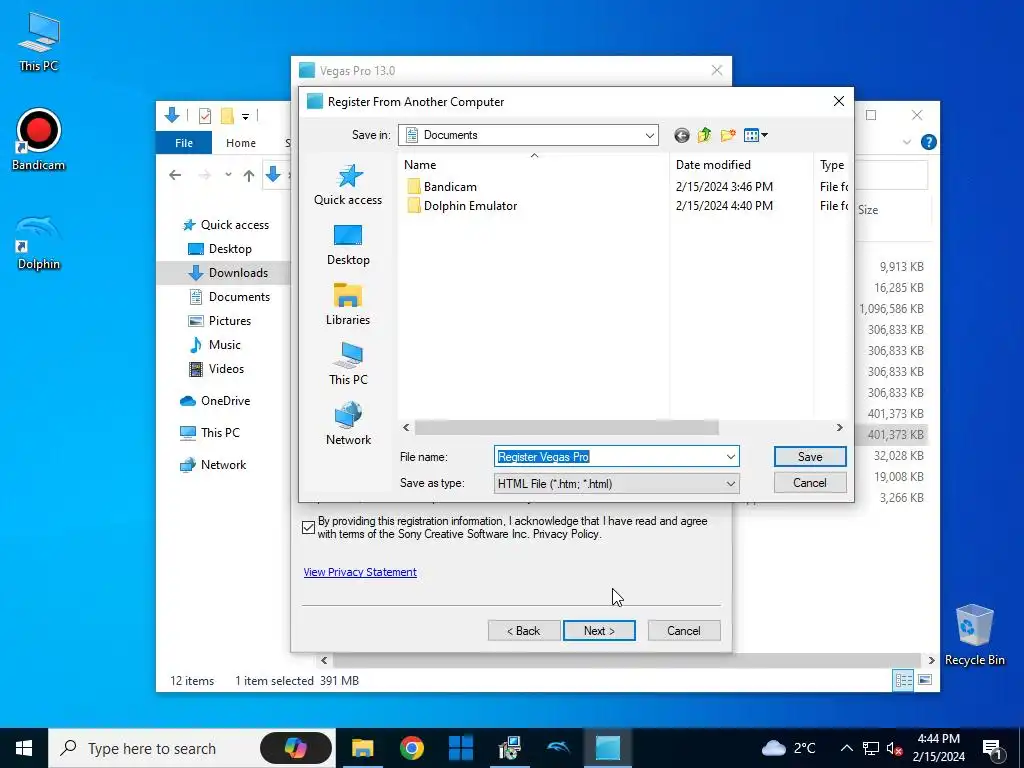This screenshot has width=1024, height=768.
Task: Select This PC in Save dialog places bar
Action: click(348, 364)
